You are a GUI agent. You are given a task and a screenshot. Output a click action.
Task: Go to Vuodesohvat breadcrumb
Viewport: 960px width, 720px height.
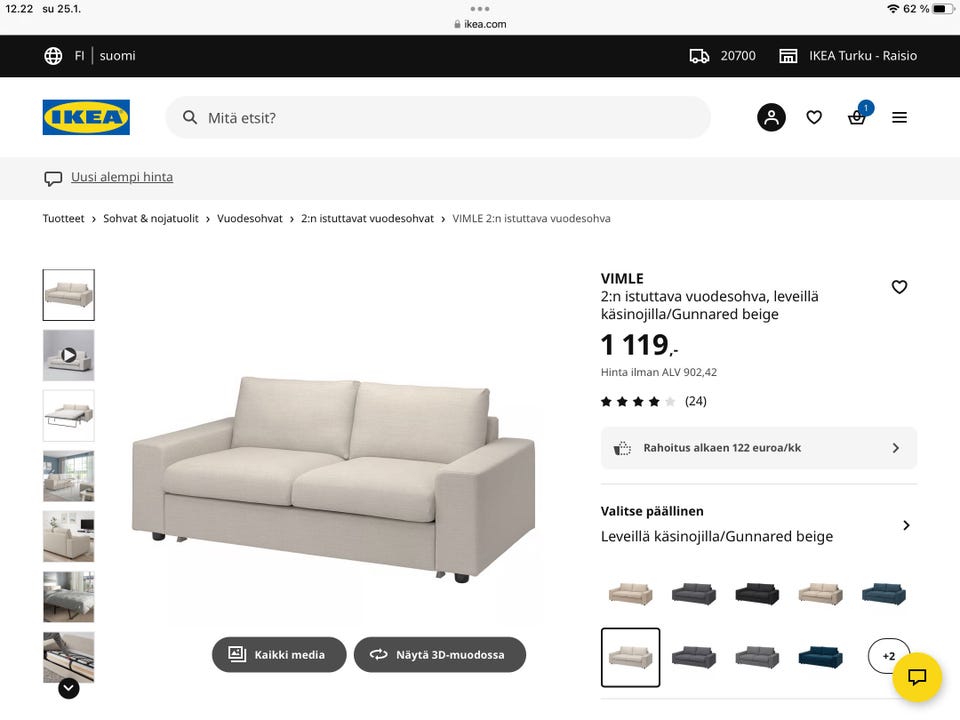(x=250, y=219)
